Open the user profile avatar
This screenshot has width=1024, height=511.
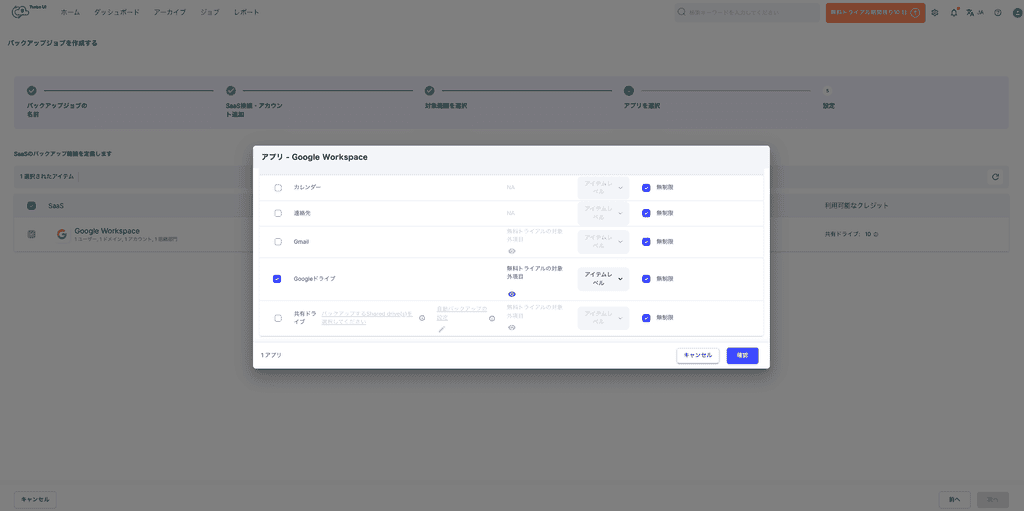point(1017,12)
